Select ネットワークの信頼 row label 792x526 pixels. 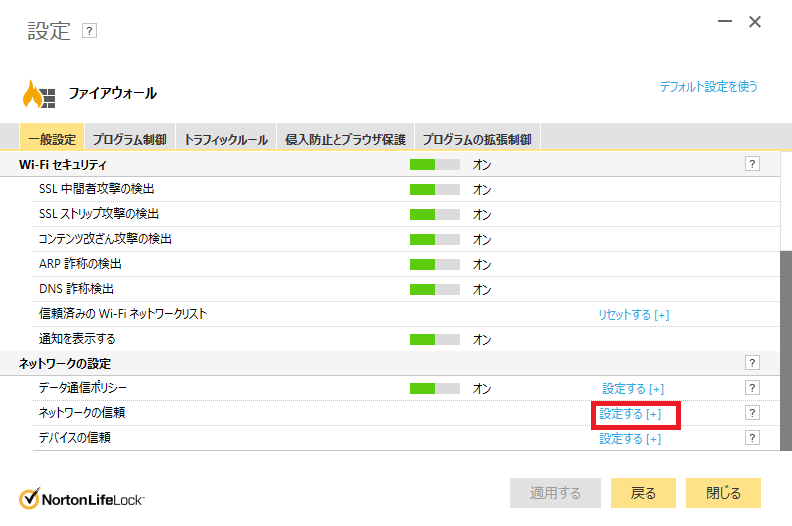click(82, 413)
